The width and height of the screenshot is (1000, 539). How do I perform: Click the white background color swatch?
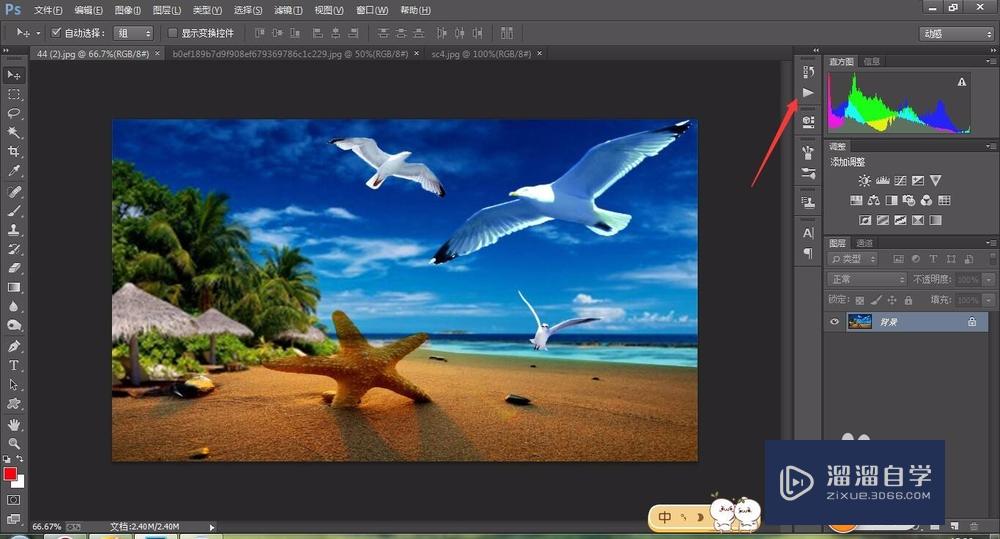tap(20, 484)
